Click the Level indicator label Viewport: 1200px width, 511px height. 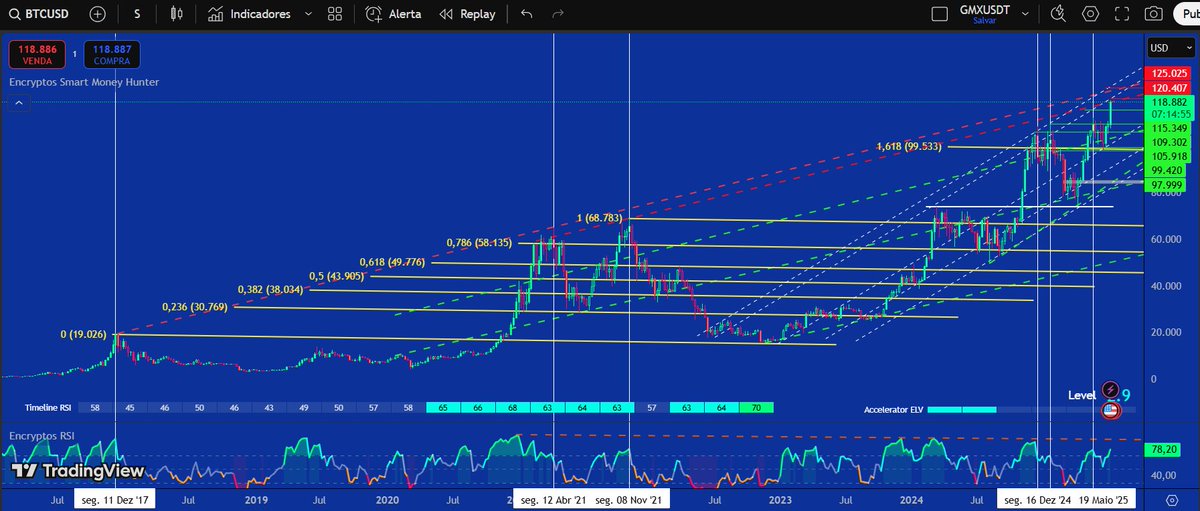[1083, 395]
